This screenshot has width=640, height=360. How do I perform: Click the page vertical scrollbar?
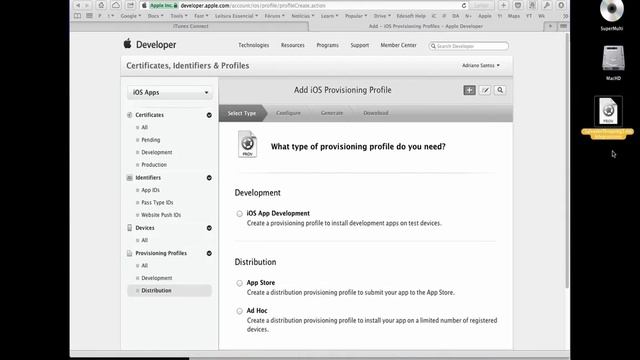coord(567,161)
